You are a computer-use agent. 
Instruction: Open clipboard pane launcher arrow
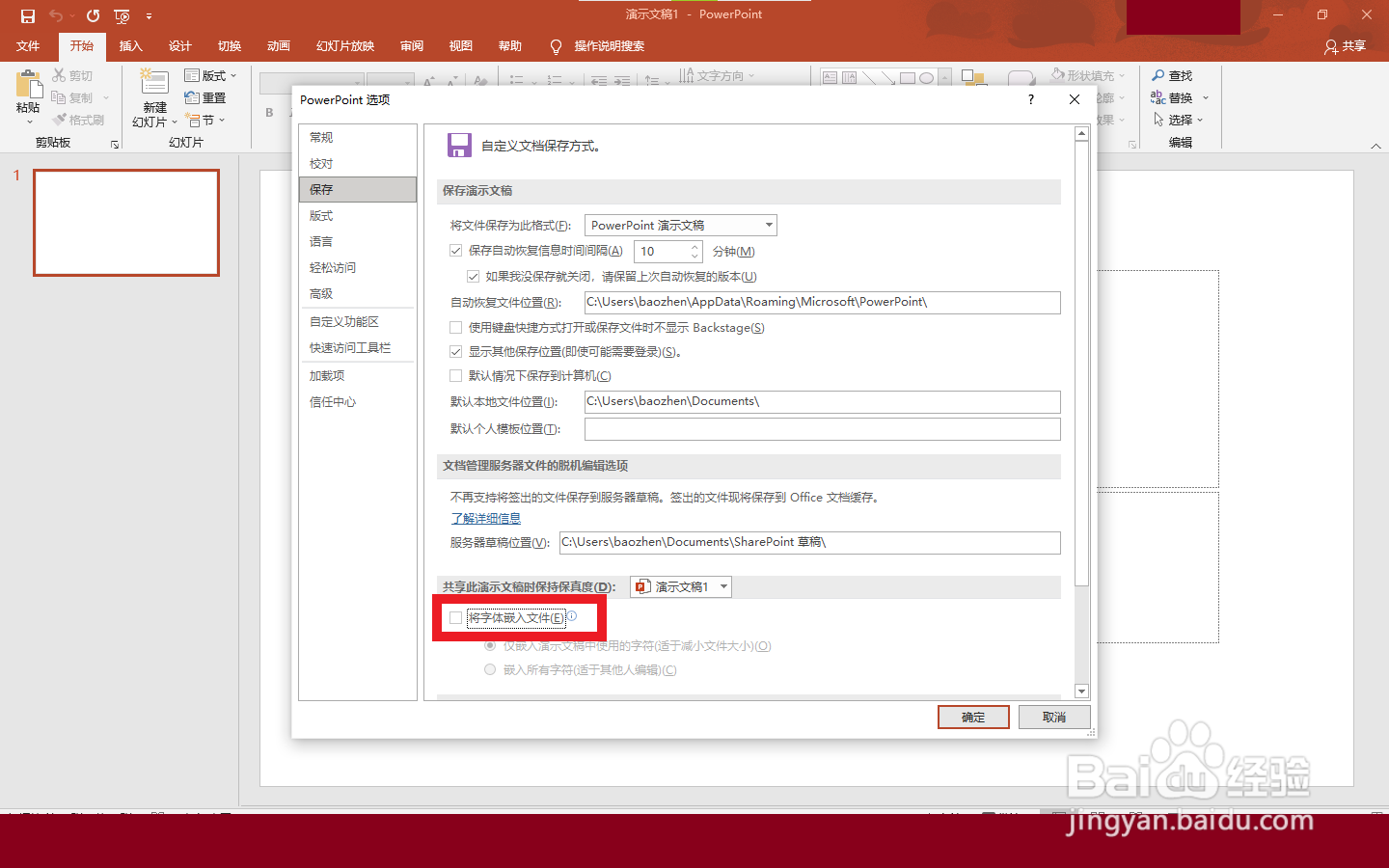click(115, 145)
